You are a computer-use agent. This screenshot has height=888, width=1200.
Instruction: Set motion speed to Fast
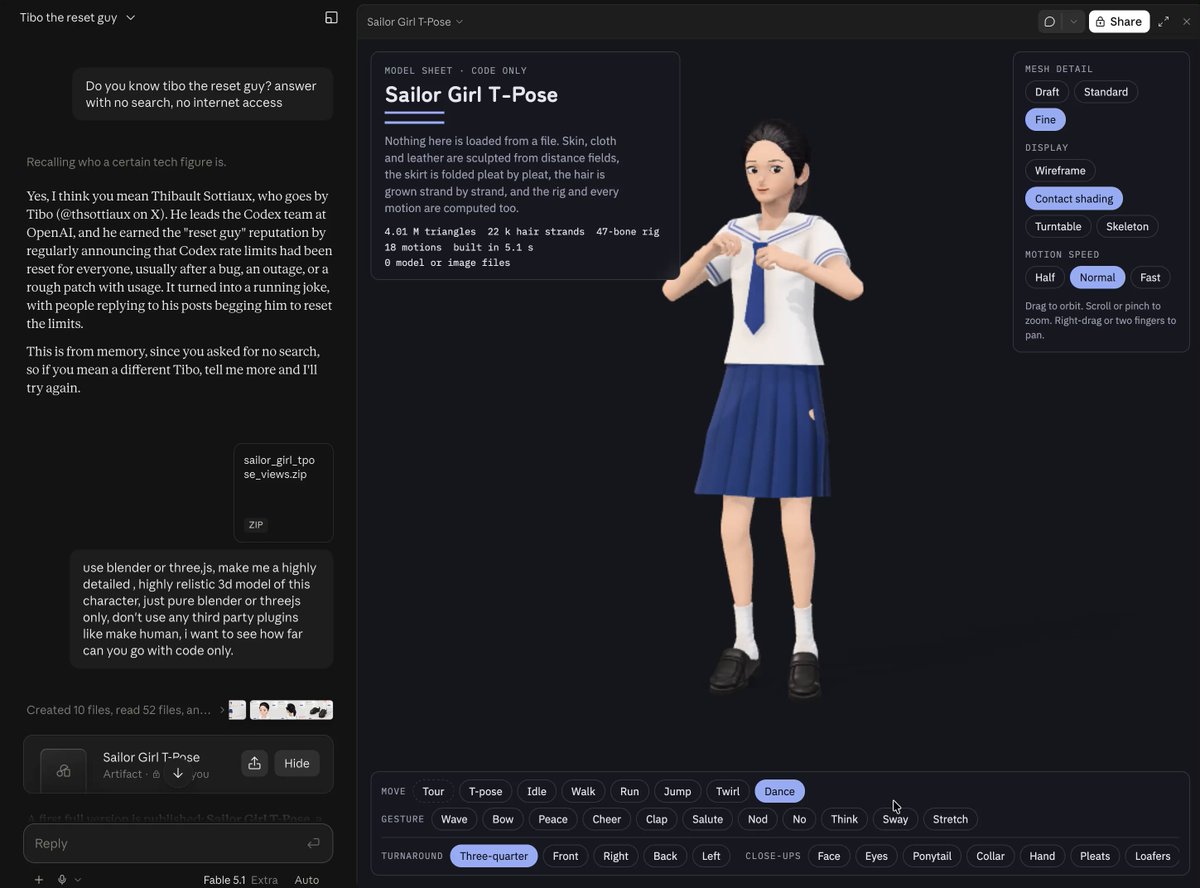click(1150, 278)
